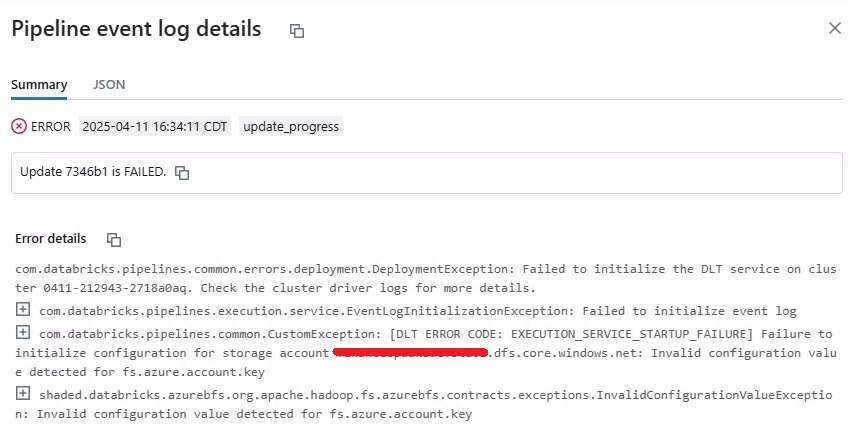This screenshot has width=850, height=439.
Task: Close the event log details panel
Action: 834,28
